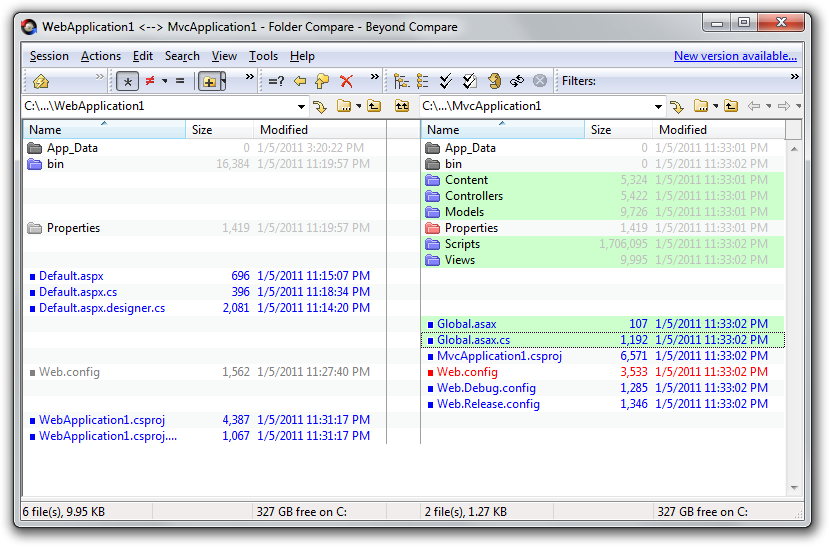
Task: Select the Controllers folder in right pane
Action: click(x=603, y=196)
